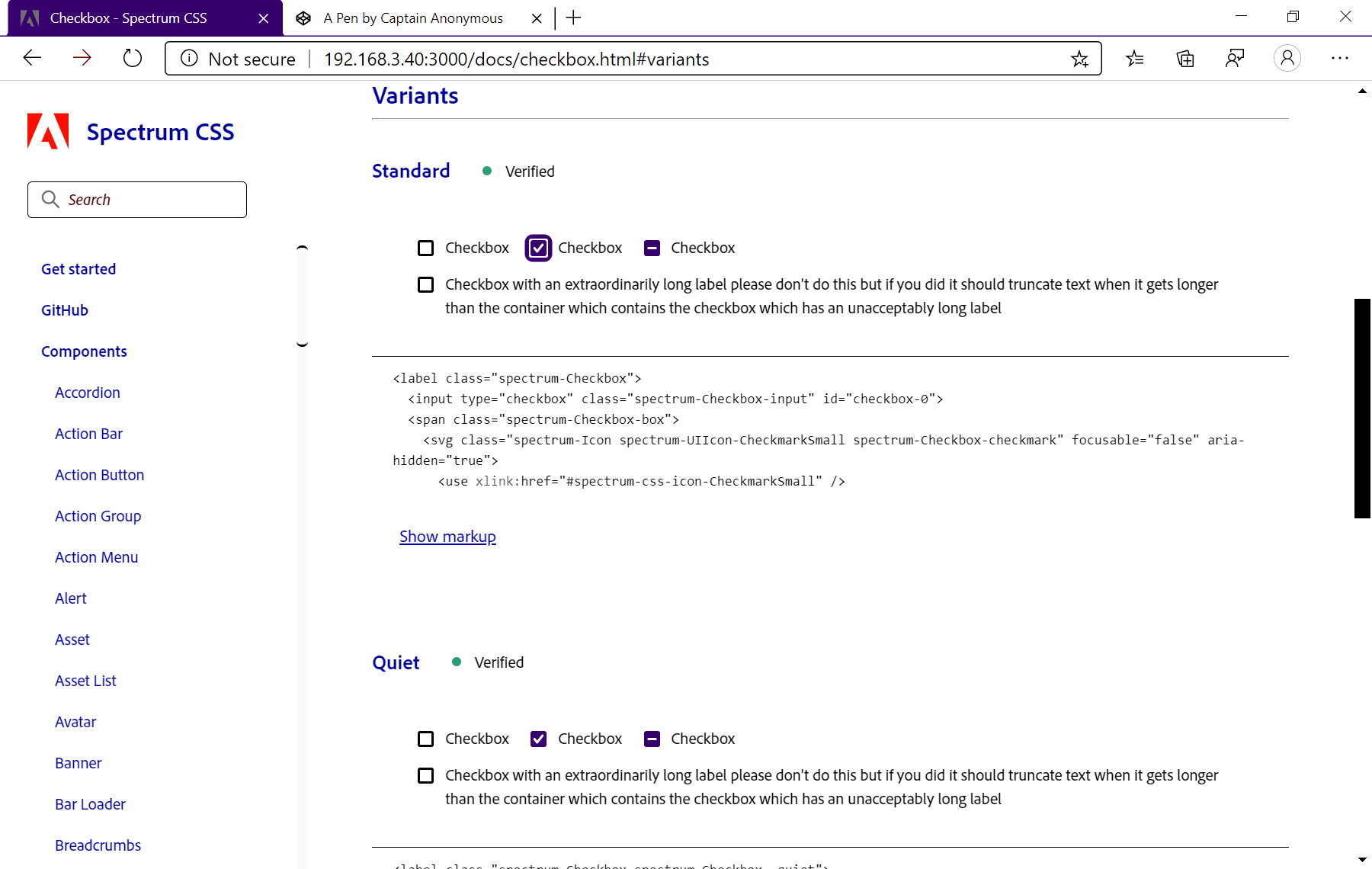Click the Adobe logo
The width and height of the screenshot is (1372, 869).
48,131
